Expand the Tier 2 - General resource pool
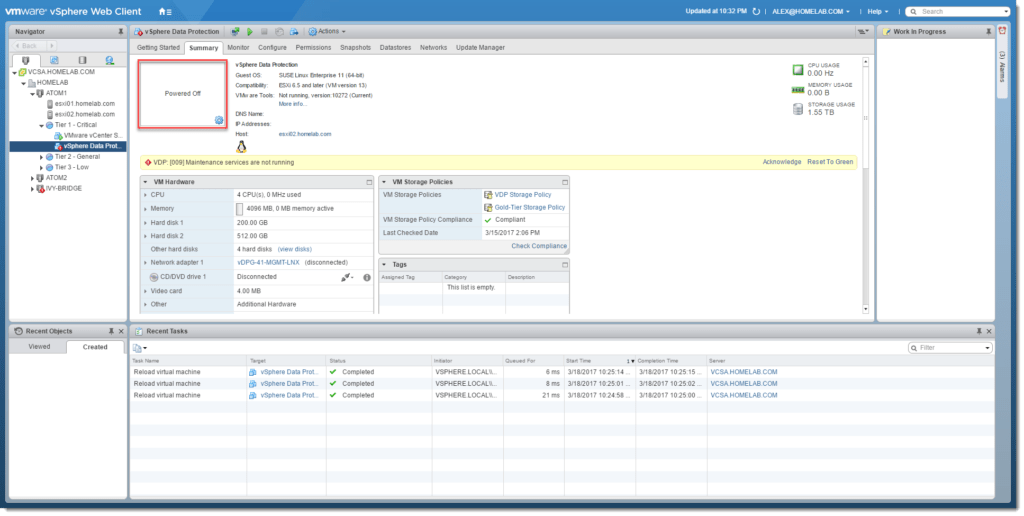Image resolution: width=1024 pixels, height=516 pixels. pyautogui.click(x=41, y=157)
